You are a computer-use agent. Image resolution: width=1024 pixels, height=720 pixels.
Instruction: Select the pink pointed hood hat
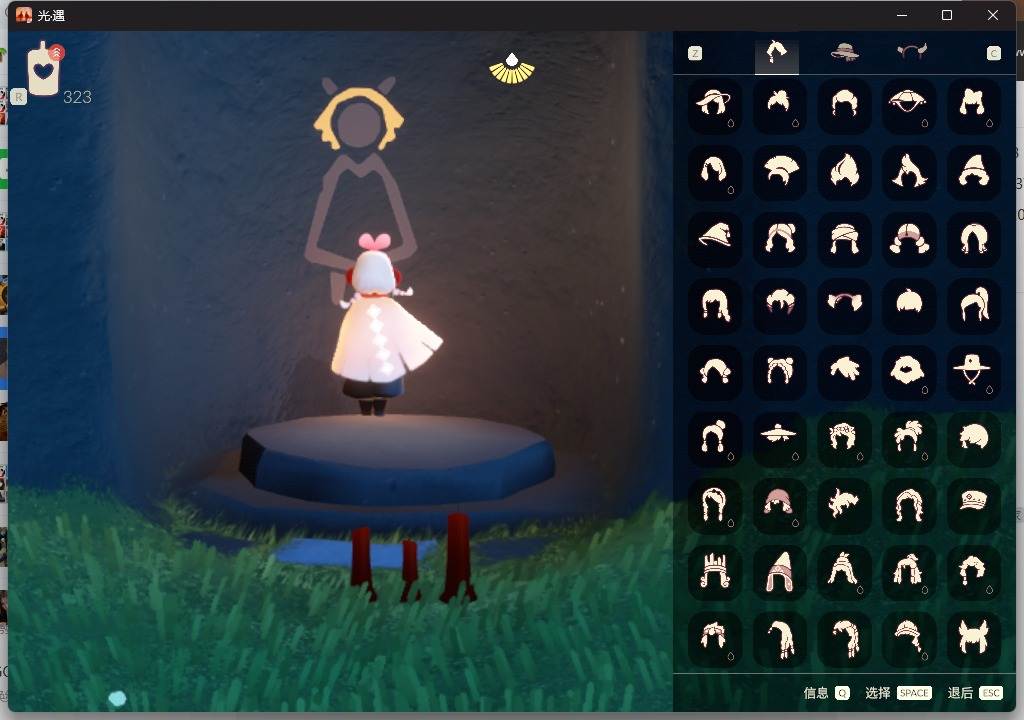pyautogui.click(x=778, y=571)
